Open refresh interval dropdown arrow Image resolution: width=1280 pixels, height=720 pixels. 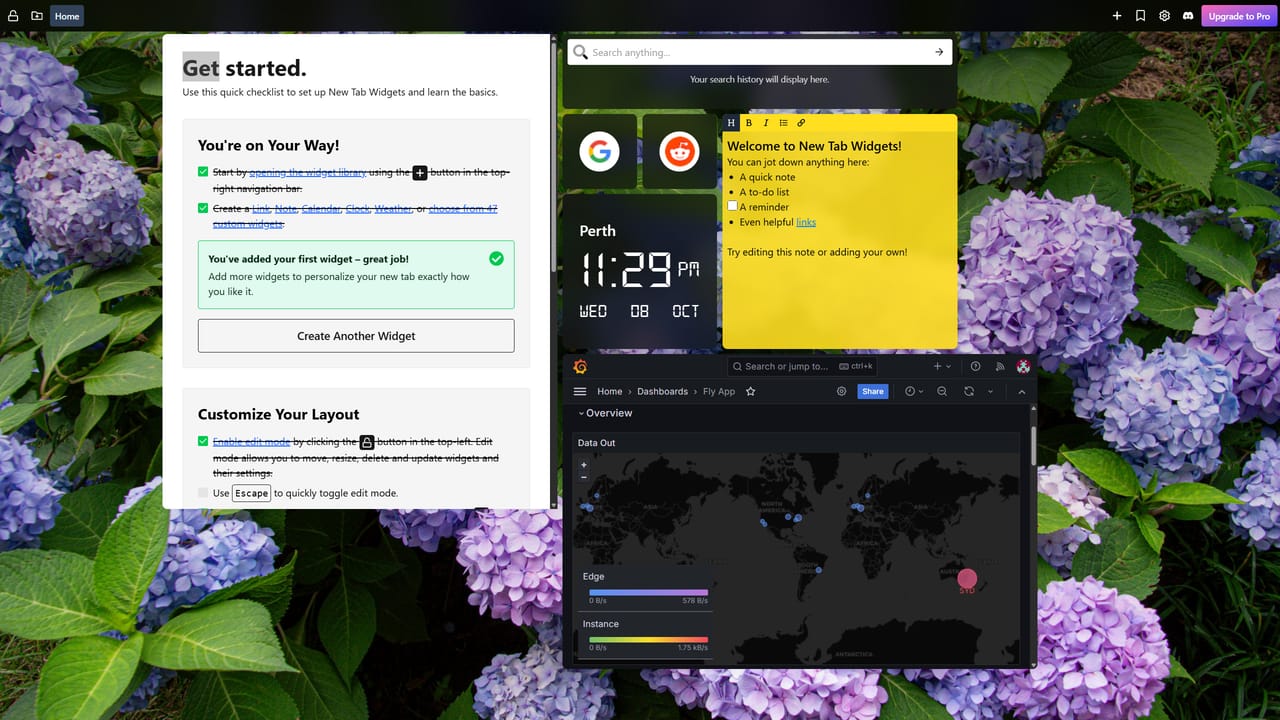(x=990, y=392)
